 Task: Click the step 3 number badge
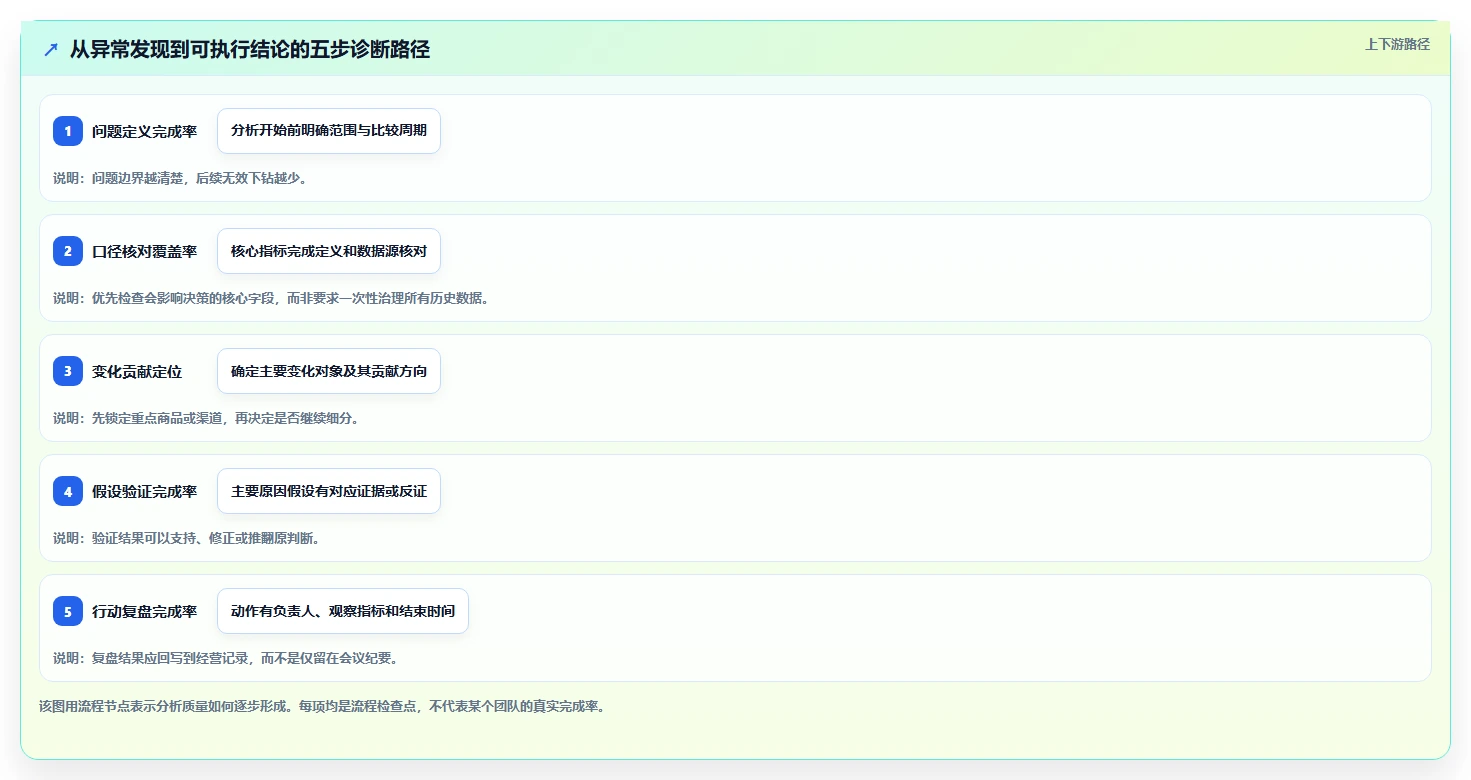pyautogui.click(x=68, y=371)
